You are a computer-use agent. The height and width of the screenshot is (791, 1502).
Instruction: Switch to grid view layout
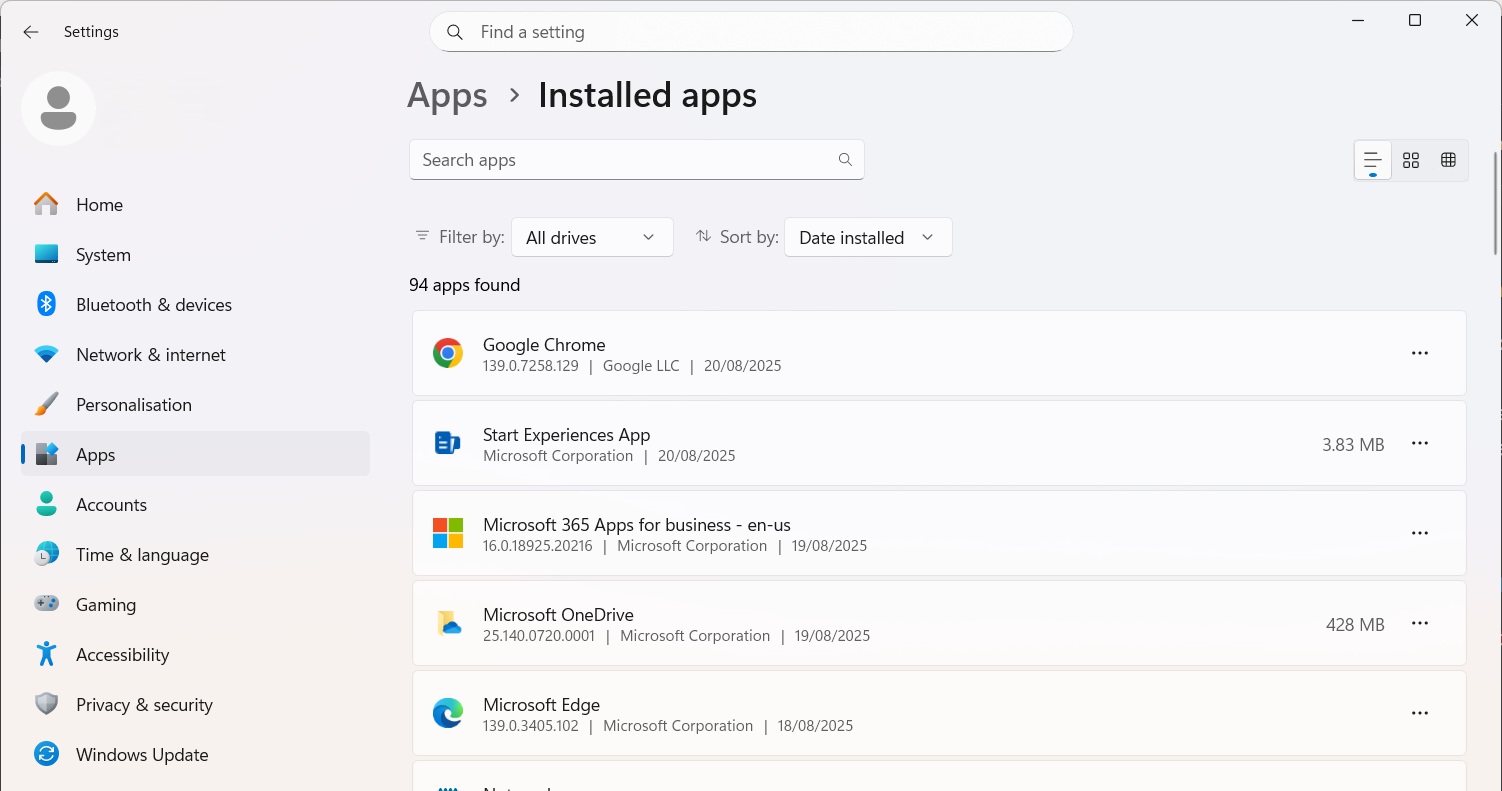(1411, 160)
